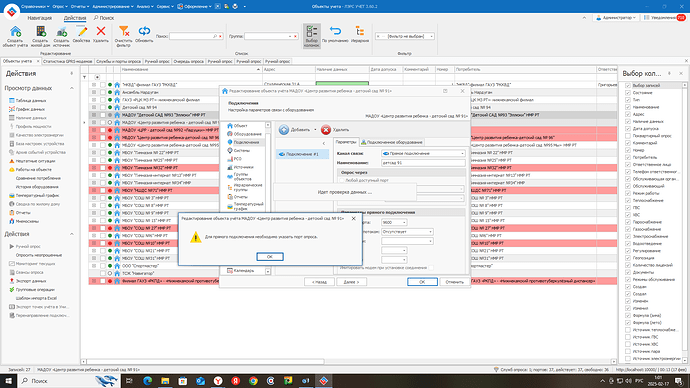Open the Канал связи dropdown
690x388 pixels.
point(423,154)
